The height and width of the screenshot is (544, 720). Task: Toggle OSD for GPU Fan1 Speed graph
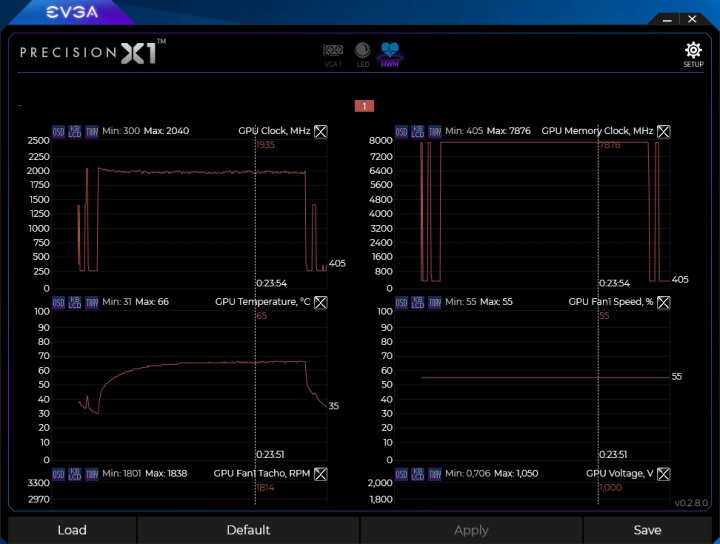(x=401, y=303)
